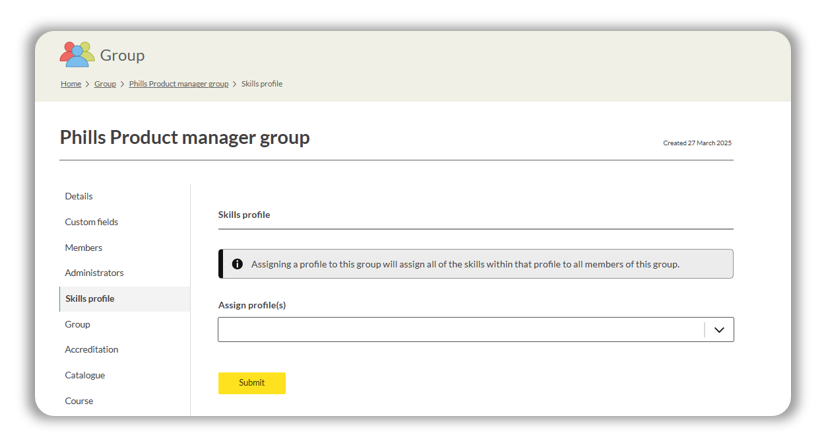
Task: Expand the Assign profile(s) dropdown arrow
Action: pos(719,330)
